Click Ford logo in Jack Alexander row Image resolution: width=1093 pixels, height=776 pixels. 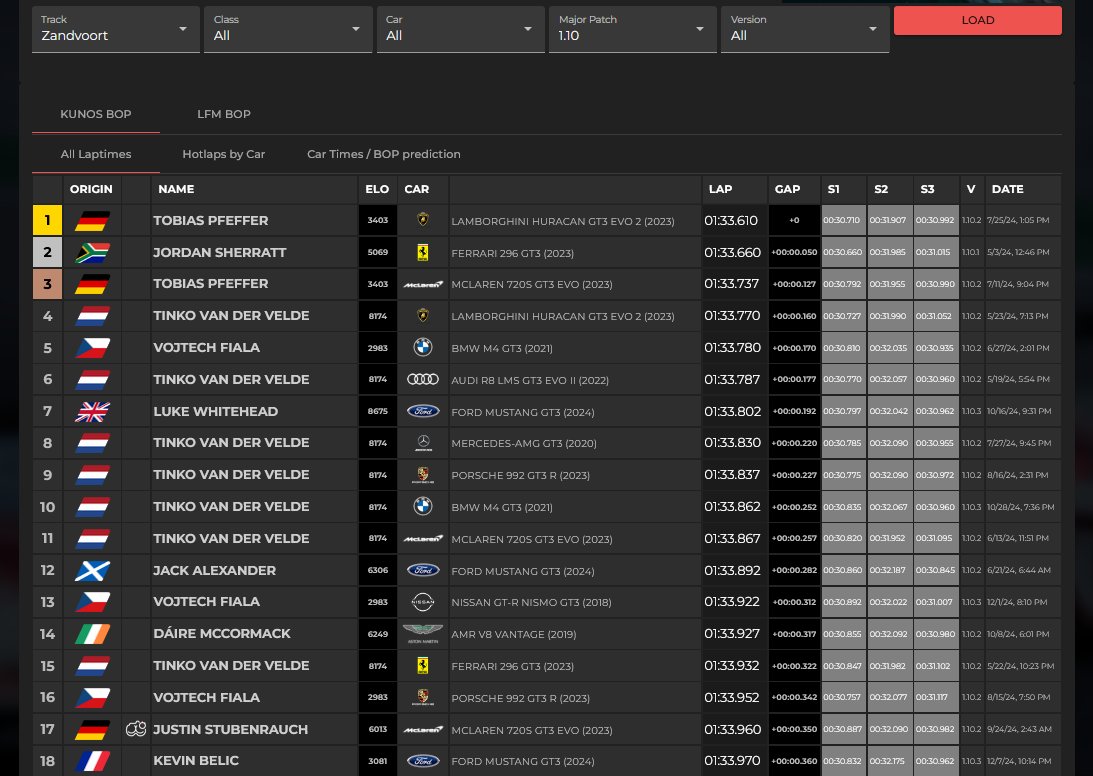[422, 570]
